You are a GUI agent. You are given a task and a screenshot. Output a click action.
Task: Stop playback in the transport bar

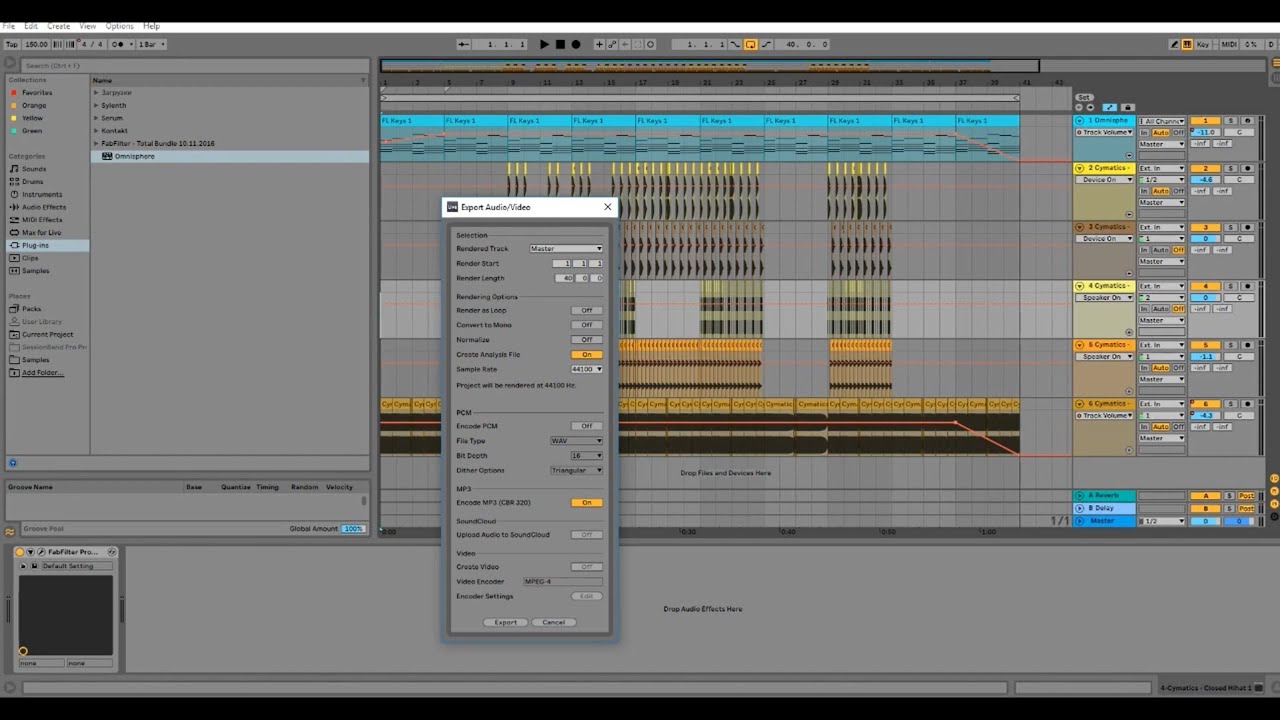pos(560,44)
